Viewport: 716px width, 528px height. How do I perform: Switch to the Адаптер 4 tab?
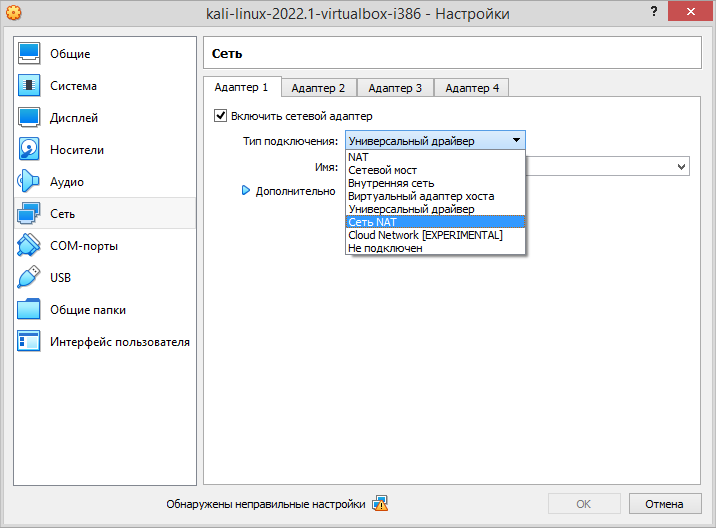[x=472, y=88]
